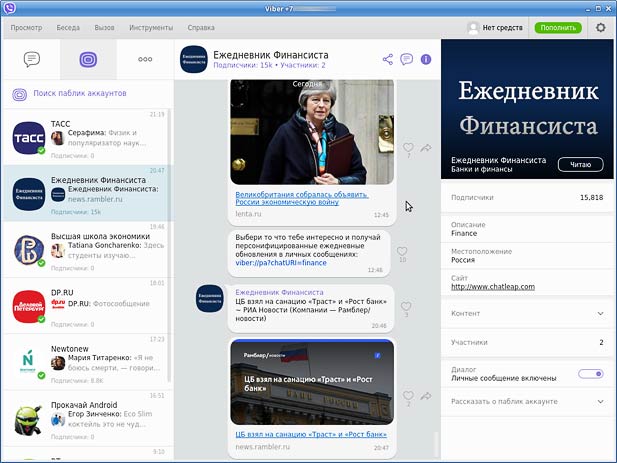Screen dimensions: 617x463
Task: Open the viber://pa?chatURI=finance link
Action: (x=281, y=263)
